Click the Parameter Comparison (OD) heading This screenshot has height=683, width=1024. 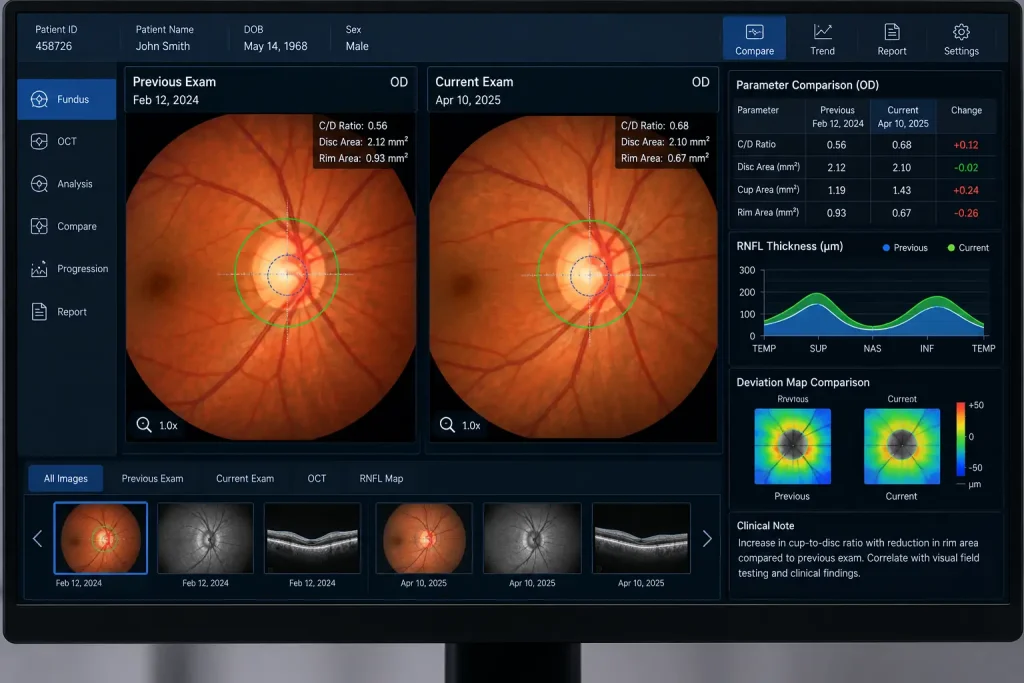[x=807, y=85]
